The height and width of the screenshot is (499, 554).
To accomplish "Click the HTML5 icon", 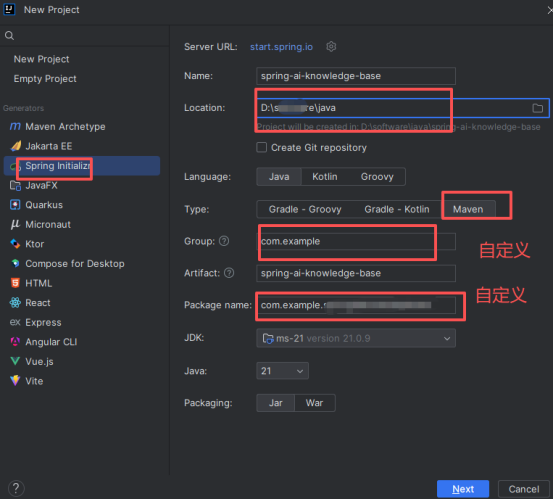I will (15, 283).
